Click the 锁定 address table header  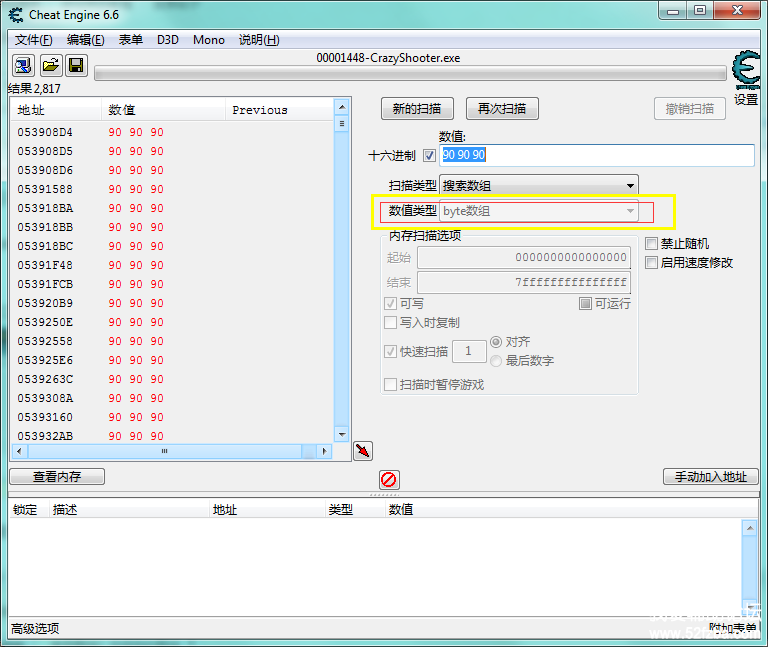[x=28, y=510]
